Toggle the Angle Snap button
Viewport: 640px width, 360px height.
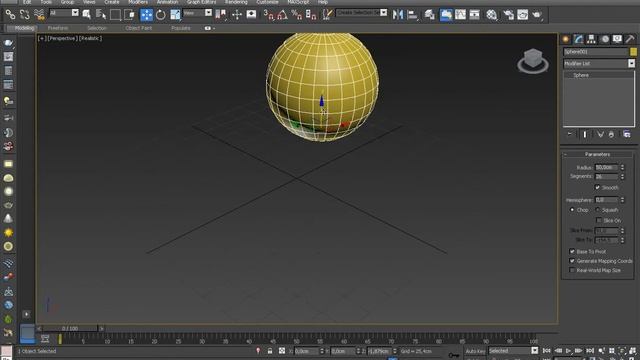(282, 15)
